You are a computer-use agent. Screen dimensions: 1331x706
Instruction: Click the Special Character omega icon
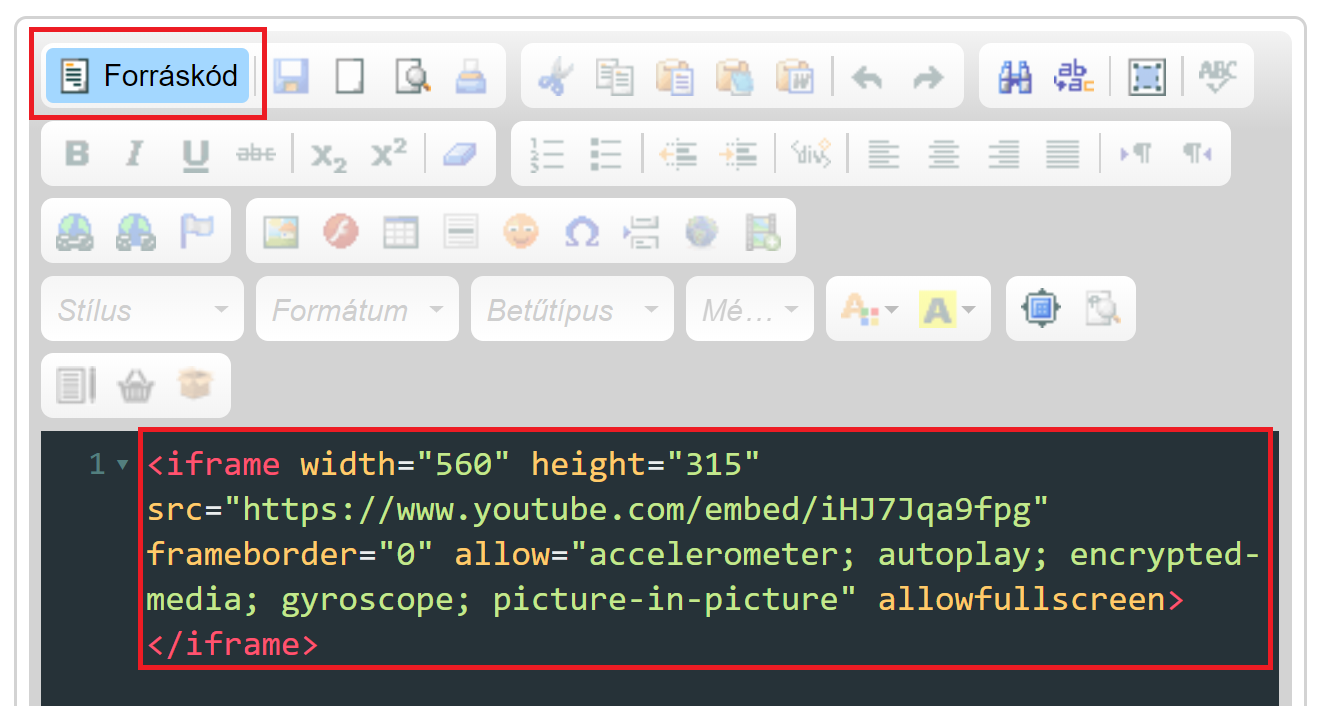click(581, 231)
